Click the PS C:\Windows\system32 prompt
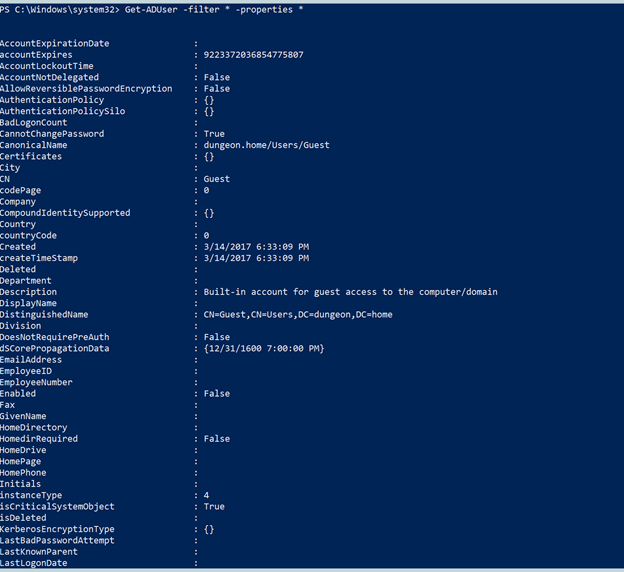This screenshot has width=624, height=572. (x=60, y=10)
